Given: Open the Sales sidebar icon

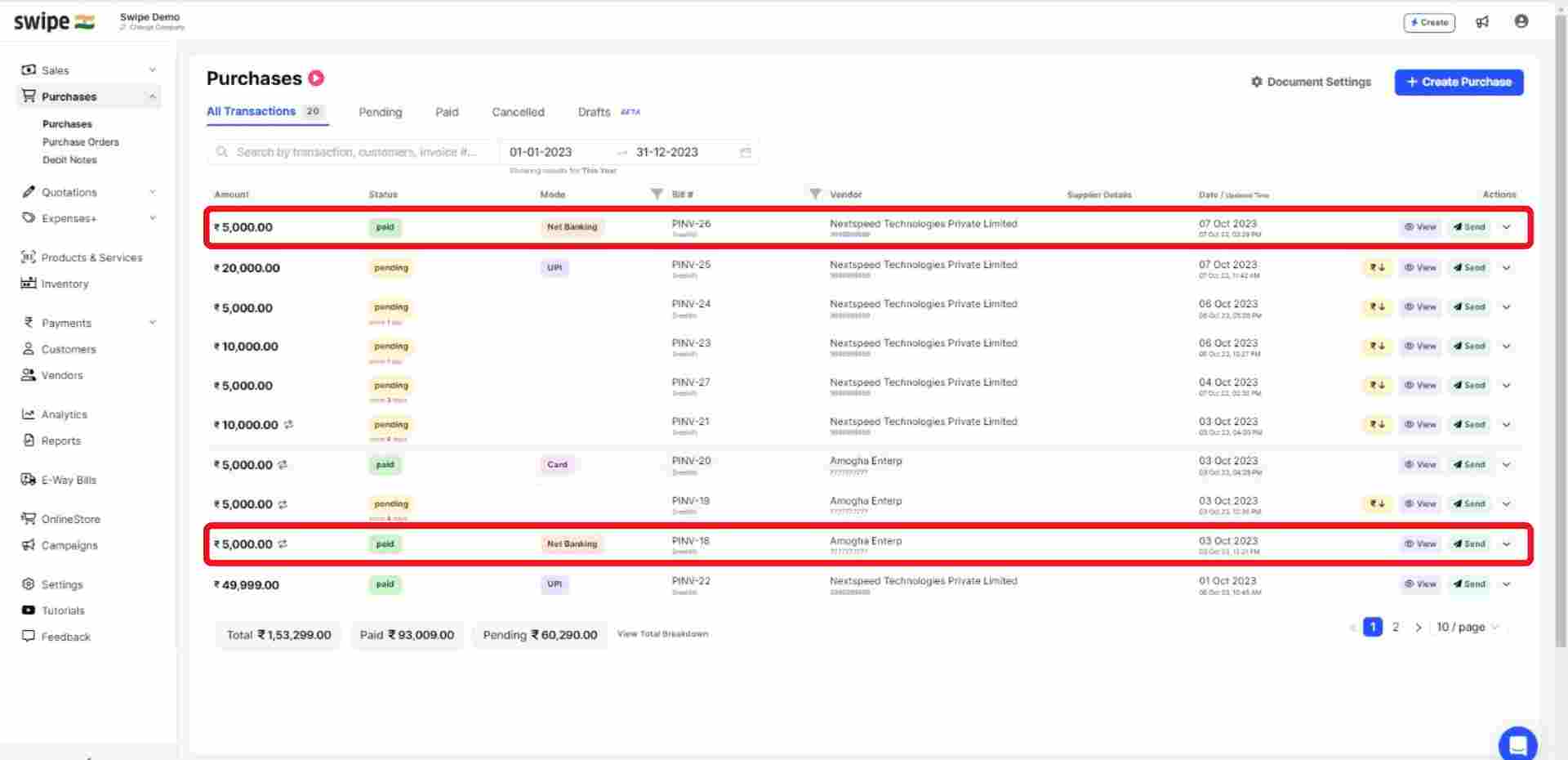Looking at the screenshot, I should [29, 69].
